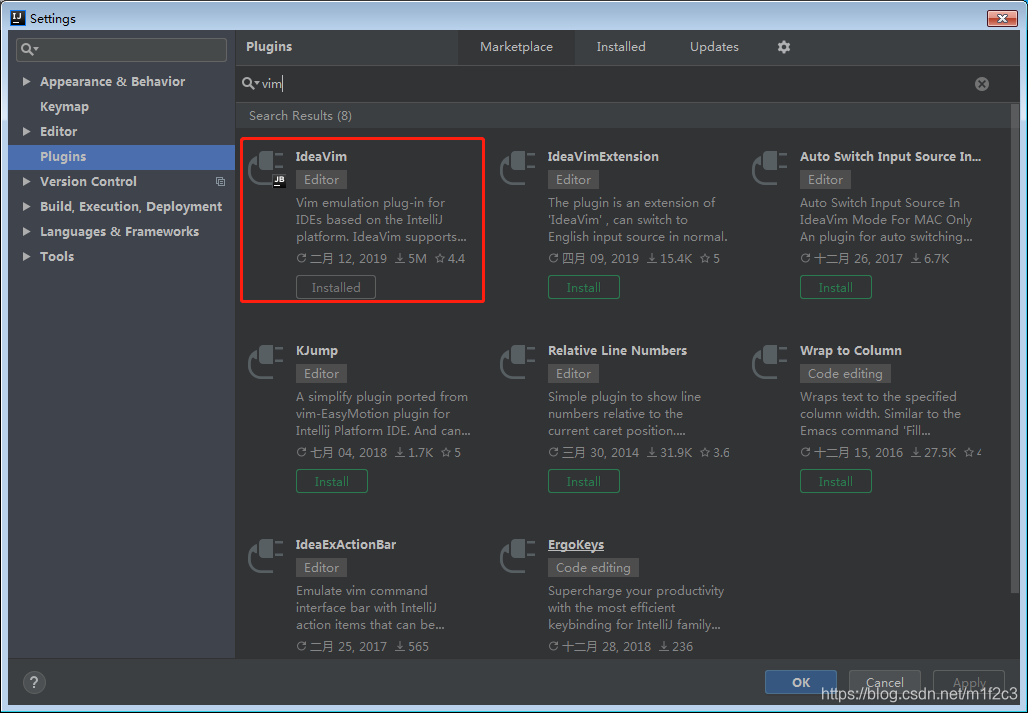
Task: Open the Relative Line Numbers plugin title
Action: [618, 351]
